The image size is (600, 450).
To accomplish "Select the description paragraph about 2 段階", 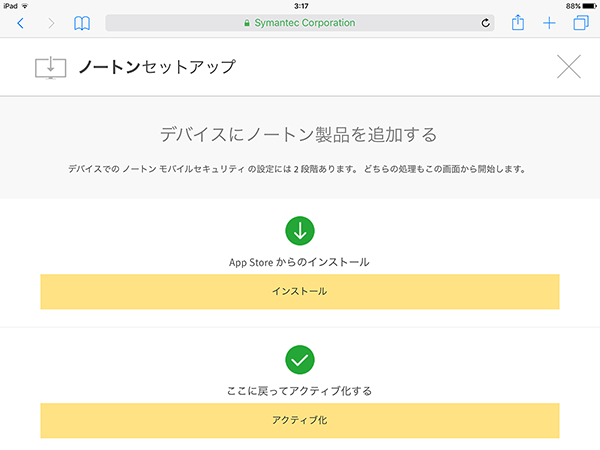I will [297, 169].
